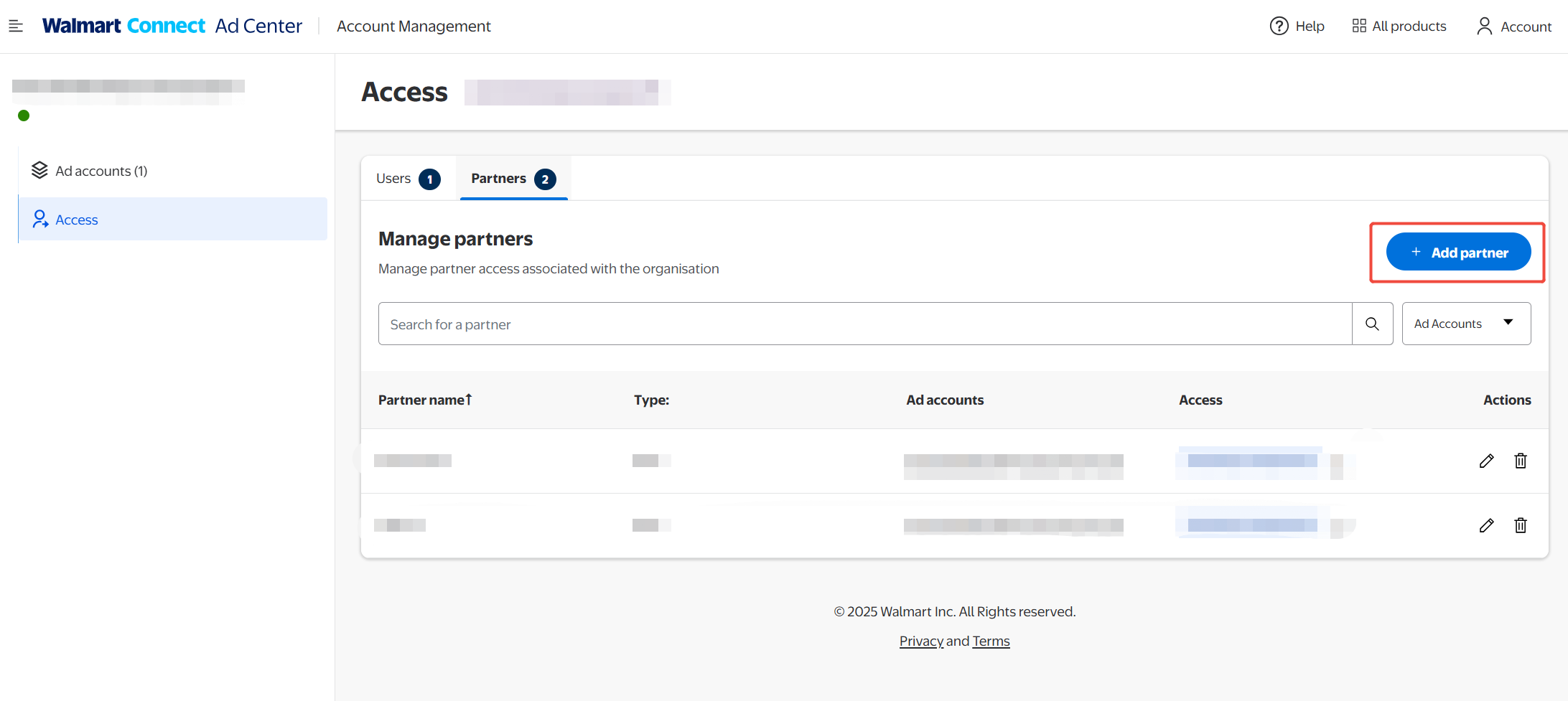1568x701 pixels.
Task: Edit the second partner with pencil icon
Action: [1486, 525]
